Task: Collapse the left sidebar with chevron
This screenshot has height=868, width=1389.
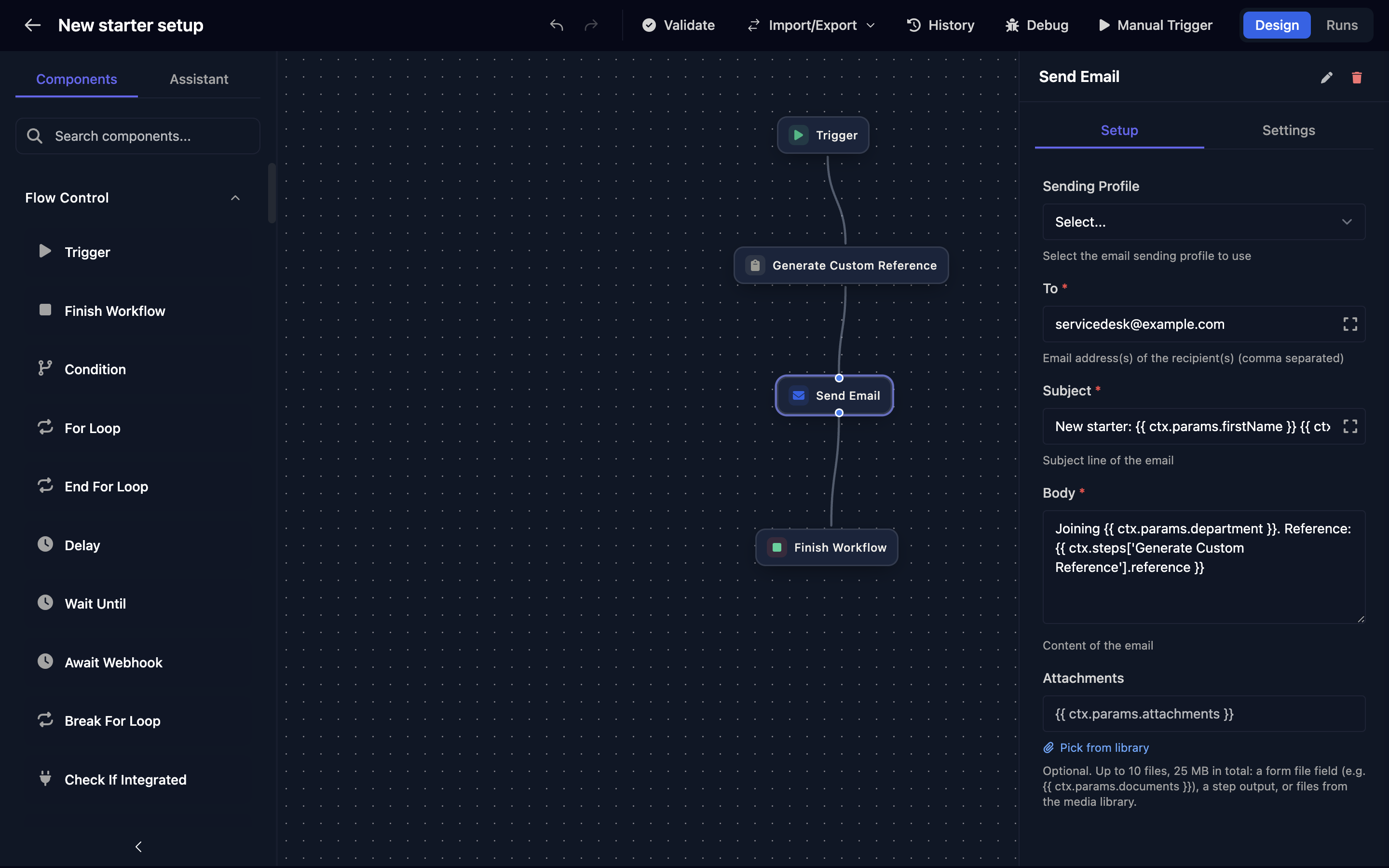Action: (x=138, y=847)
